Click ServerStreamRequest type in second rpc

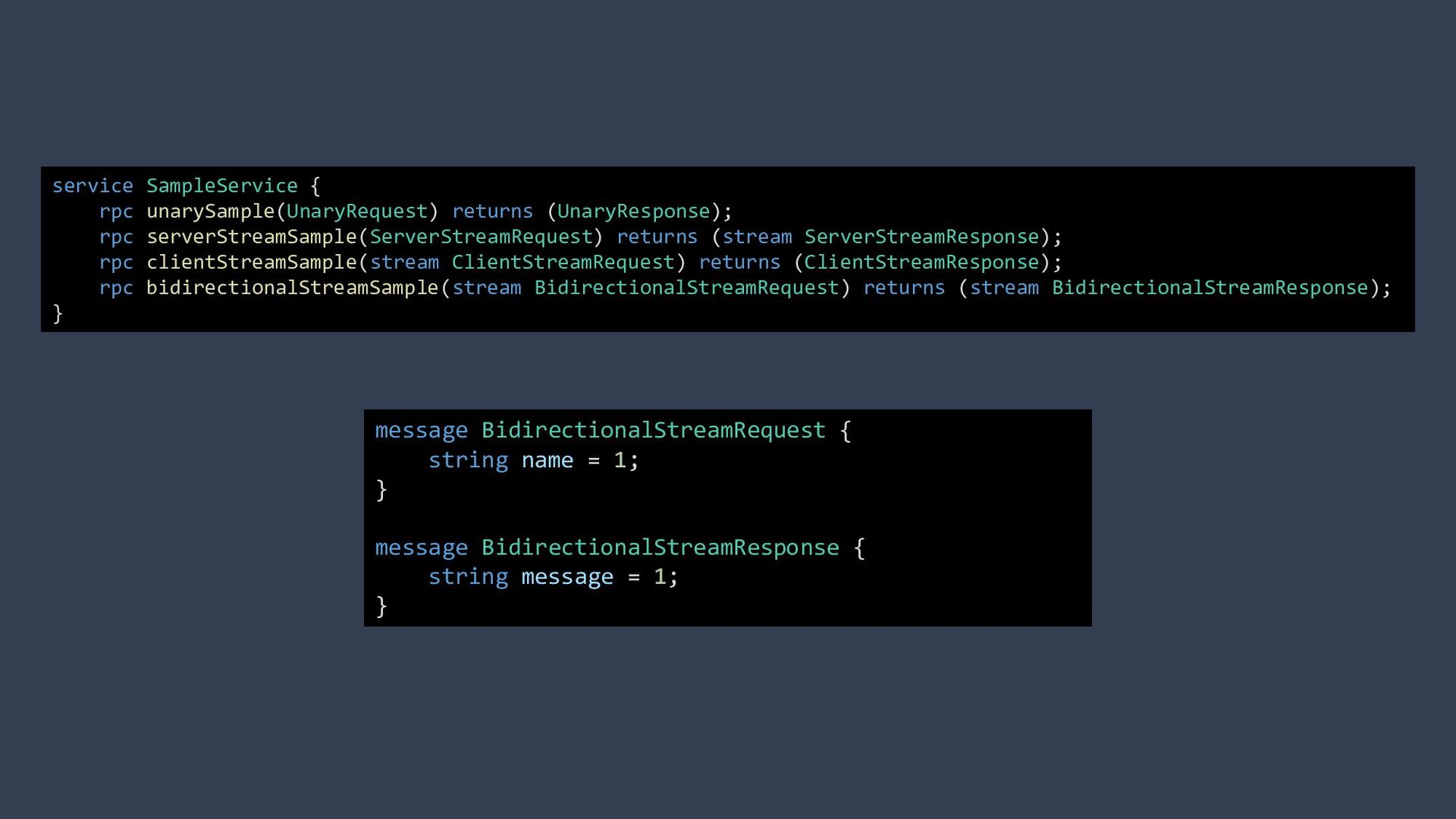tap(481, 237)
